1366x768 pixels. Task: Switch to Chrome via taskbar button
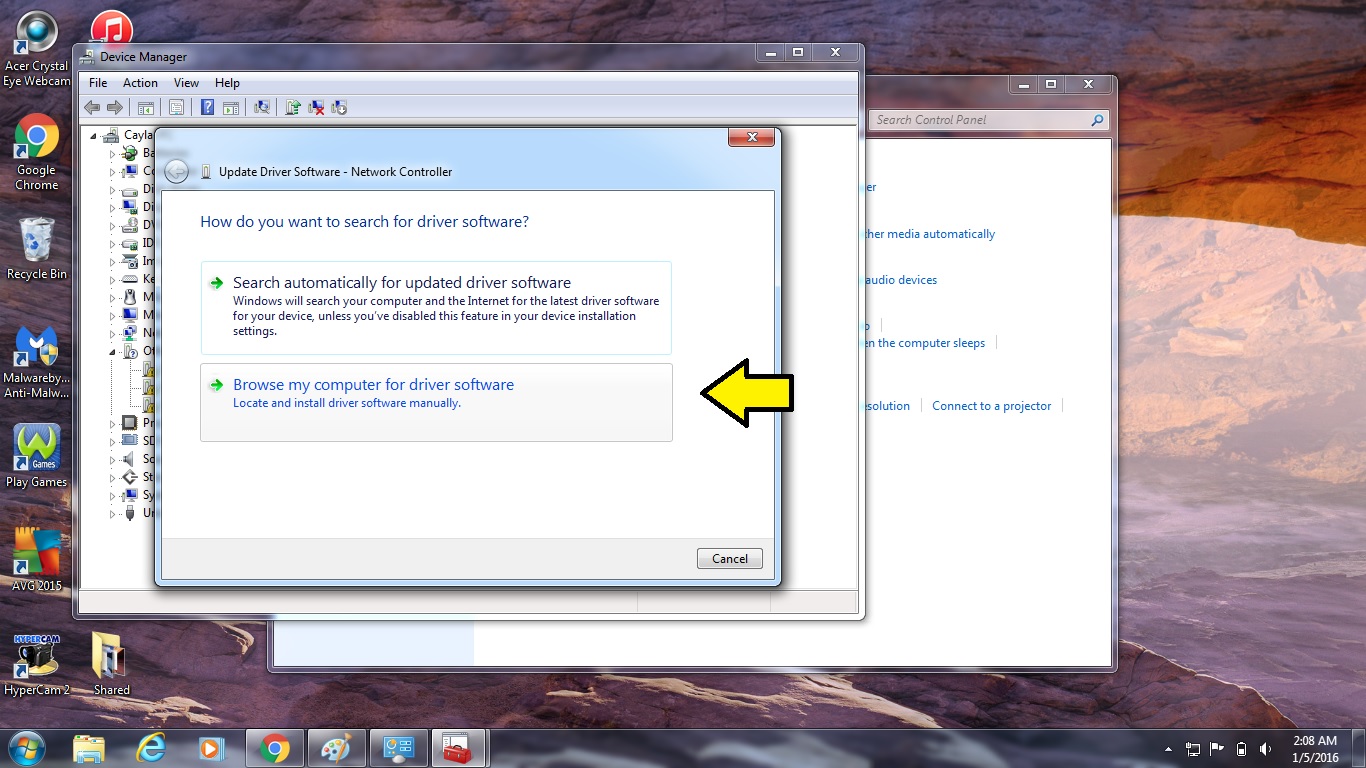coord(275,748)
